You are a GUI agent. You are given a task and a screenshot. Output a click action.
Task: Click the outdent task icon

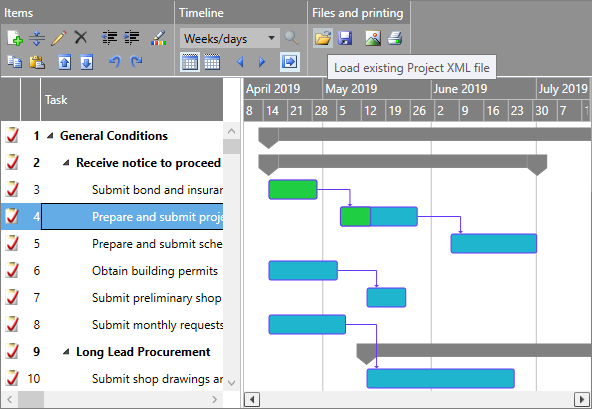pos(109,38)
